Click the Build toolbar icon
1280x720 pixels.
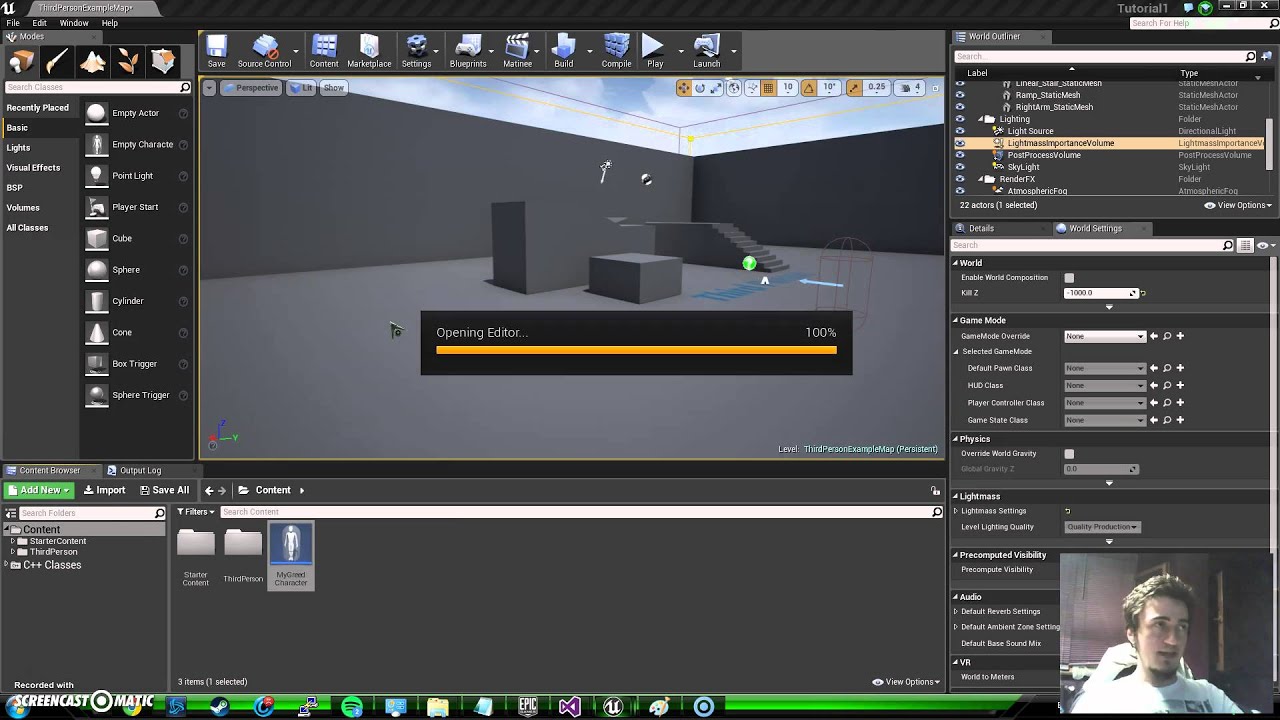coord(564,51)
